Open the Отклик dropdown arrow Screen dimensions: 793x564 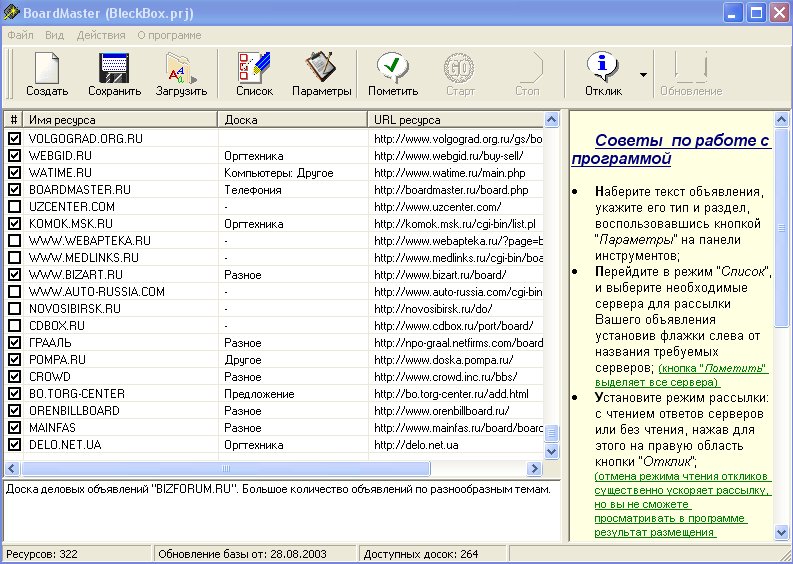click(x=643, y=75)
